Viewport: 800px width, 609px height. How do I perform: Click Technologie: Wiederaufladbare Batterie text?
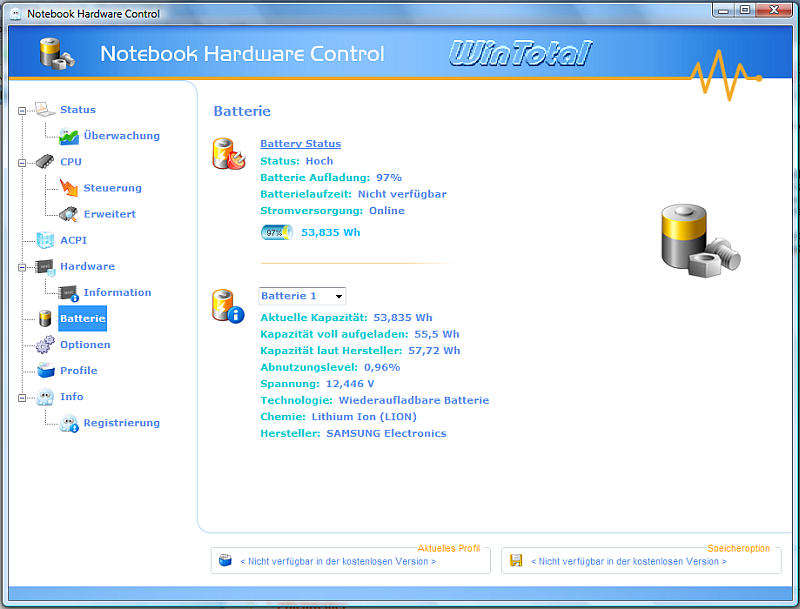tap(374, 400)
